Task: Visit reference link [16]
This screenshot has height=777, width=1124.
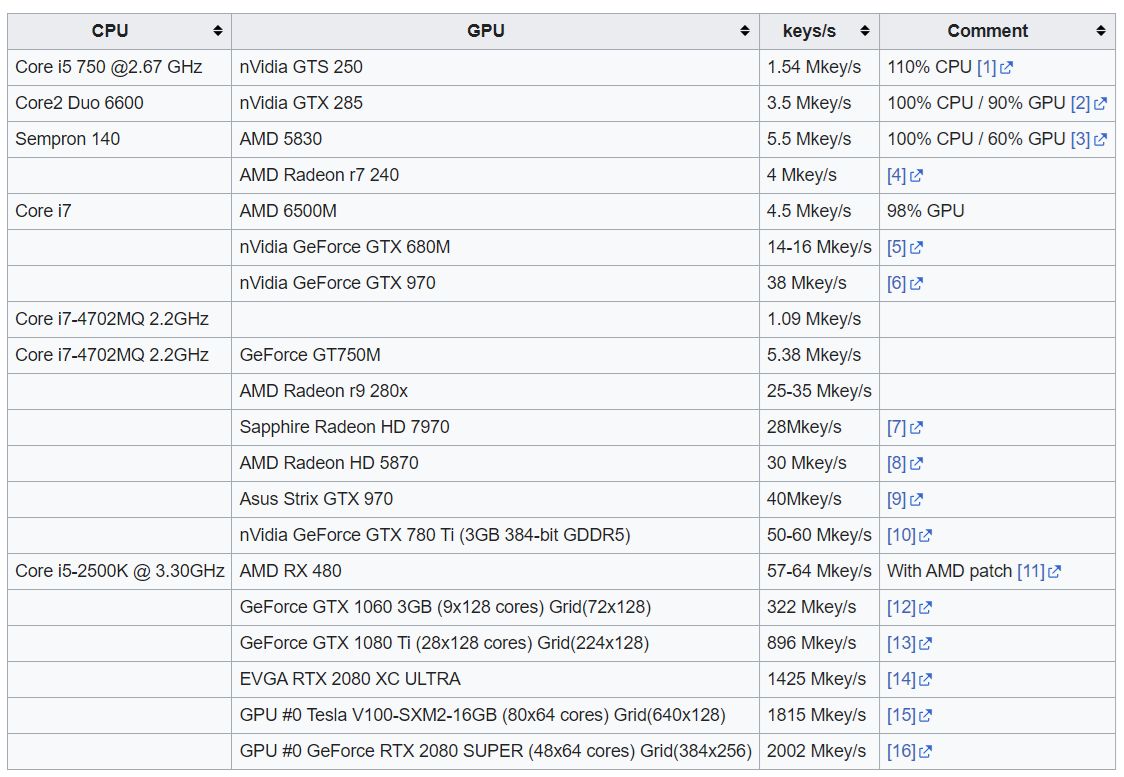Action: (x=910, y=751)
